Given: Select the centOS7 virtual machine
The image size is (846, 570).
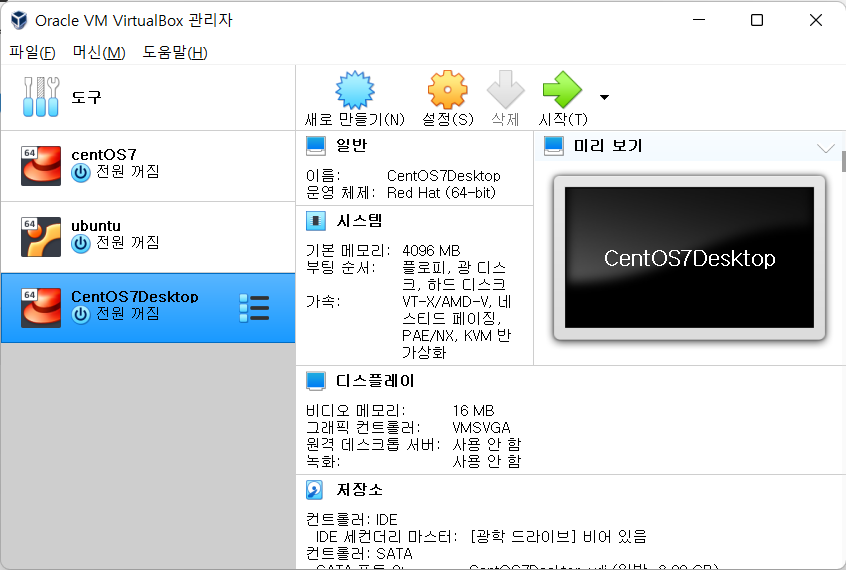Looking at the screenshot, I should [148, 166].
